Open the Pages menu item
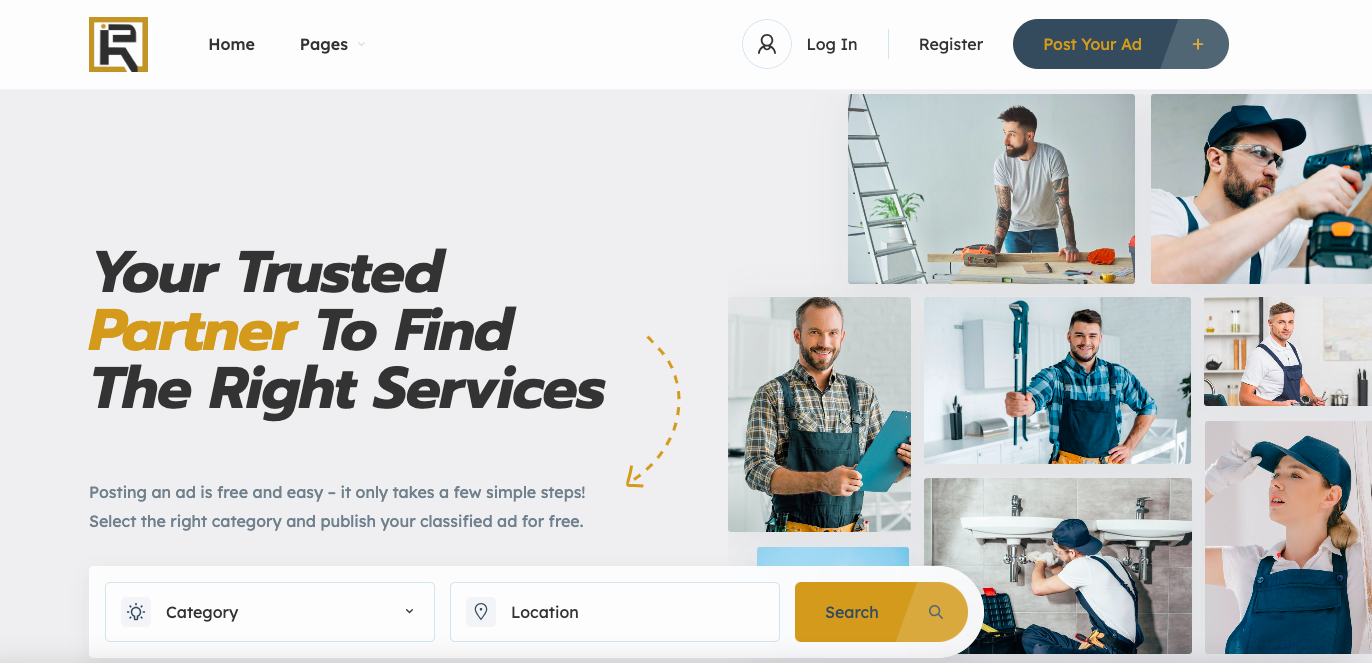The image size is (1372, 663). 324,44
